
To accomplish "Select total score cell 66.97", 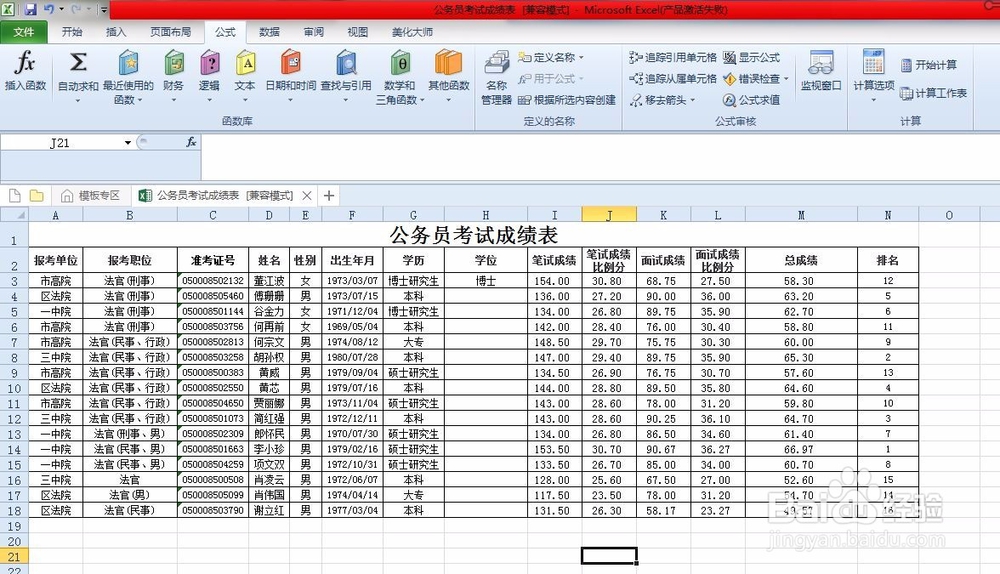I will click(801, 449).
